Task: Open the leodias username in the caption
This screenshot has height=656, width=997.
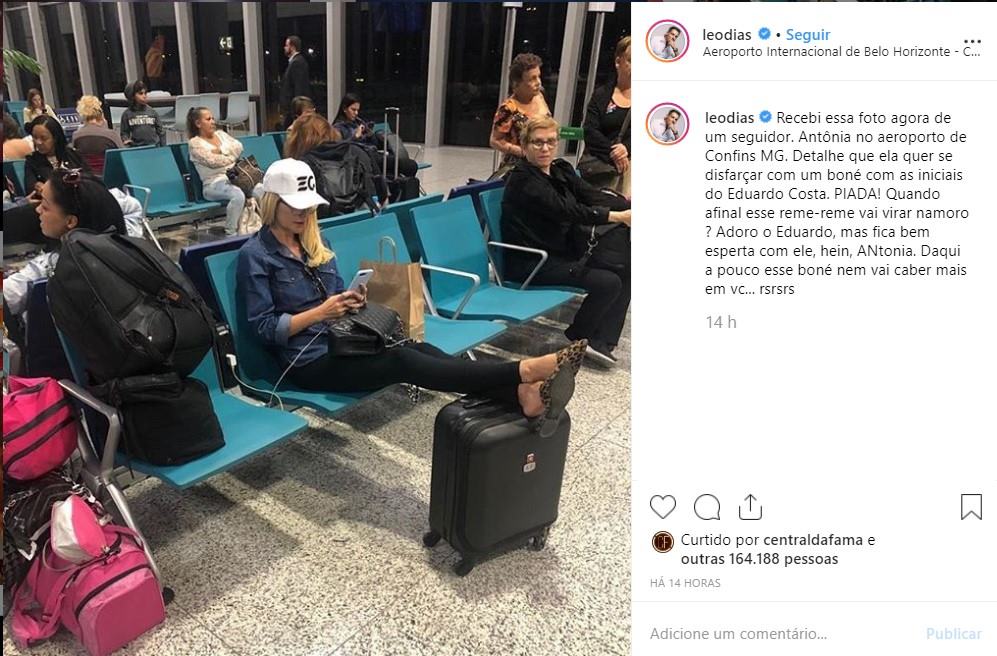Action: point(729,118)
